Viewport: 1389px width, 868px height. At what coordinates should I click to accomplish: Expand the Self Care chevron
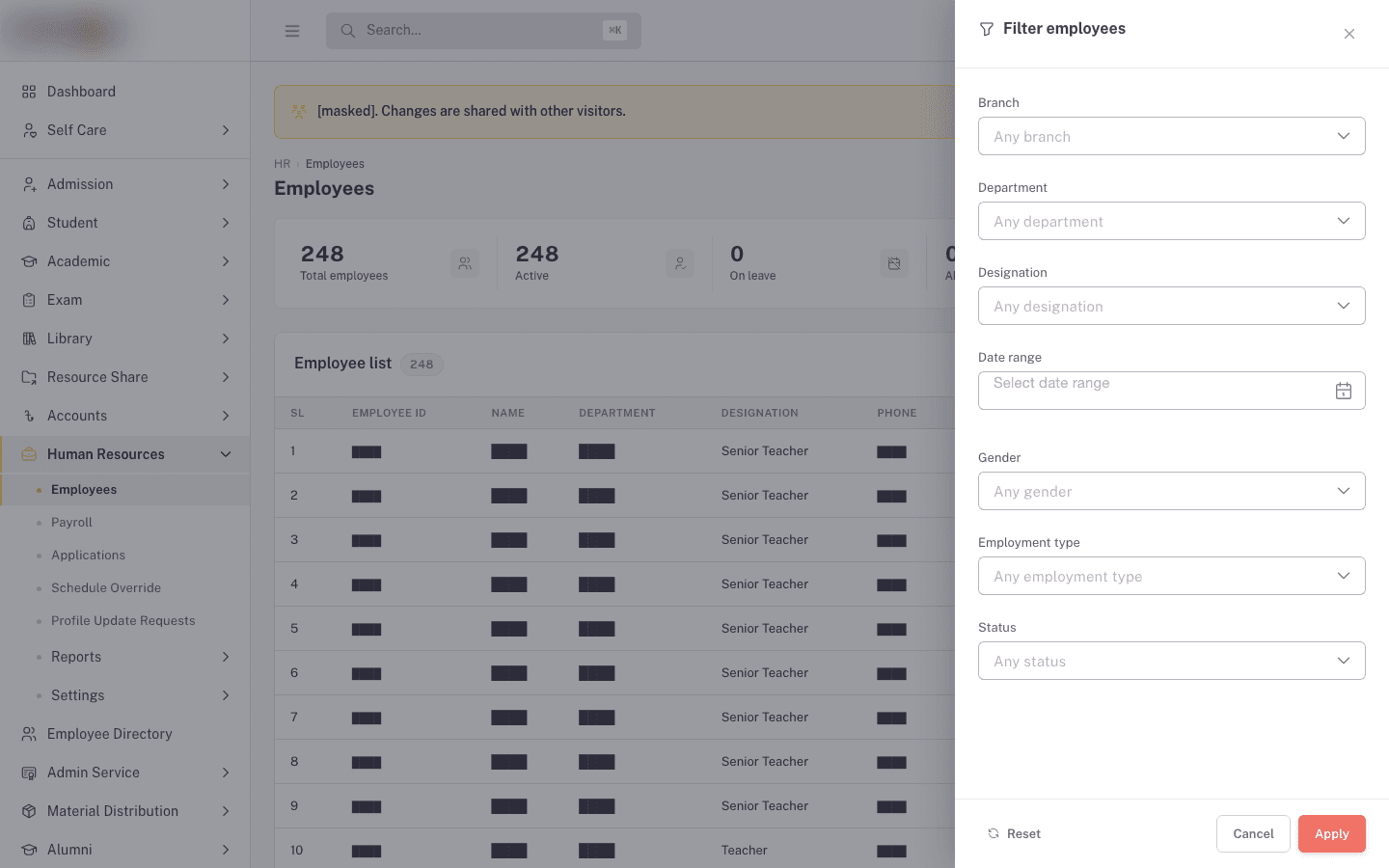point(226,130)
